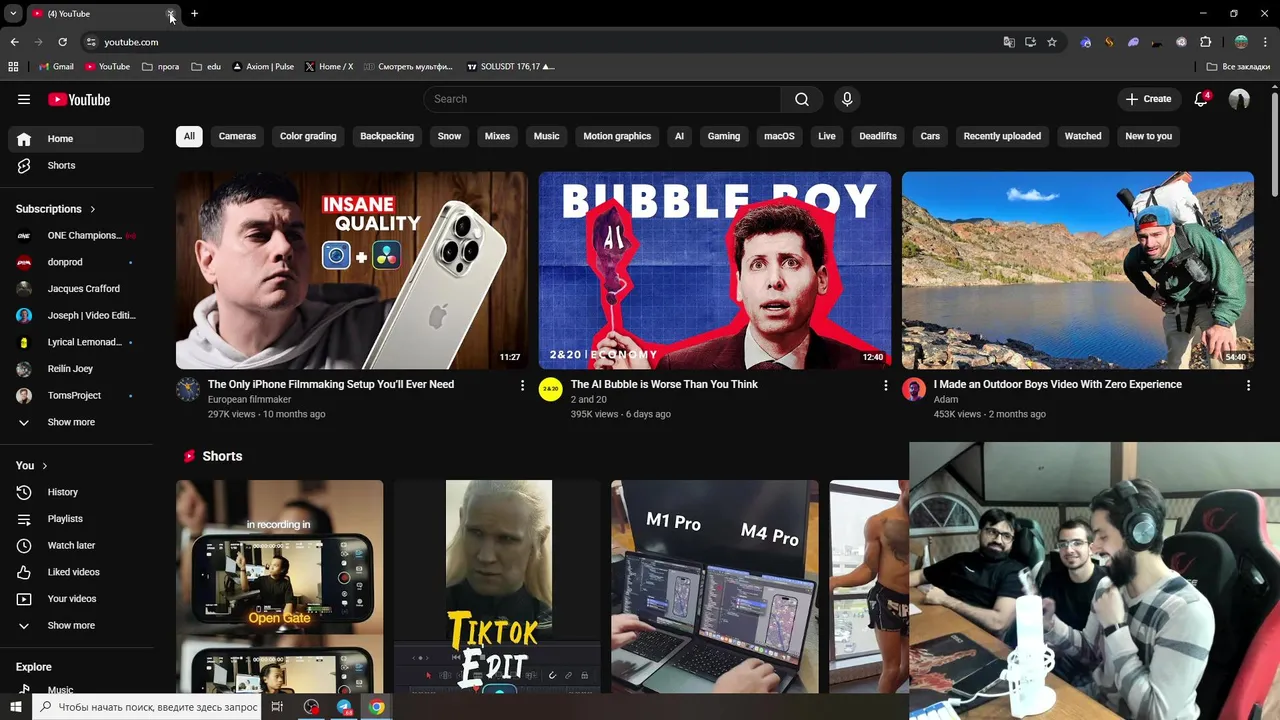Select the Gaming filter chip
Image resolution: width=1280 pixels, height=720 pixels.
[724, 136]
